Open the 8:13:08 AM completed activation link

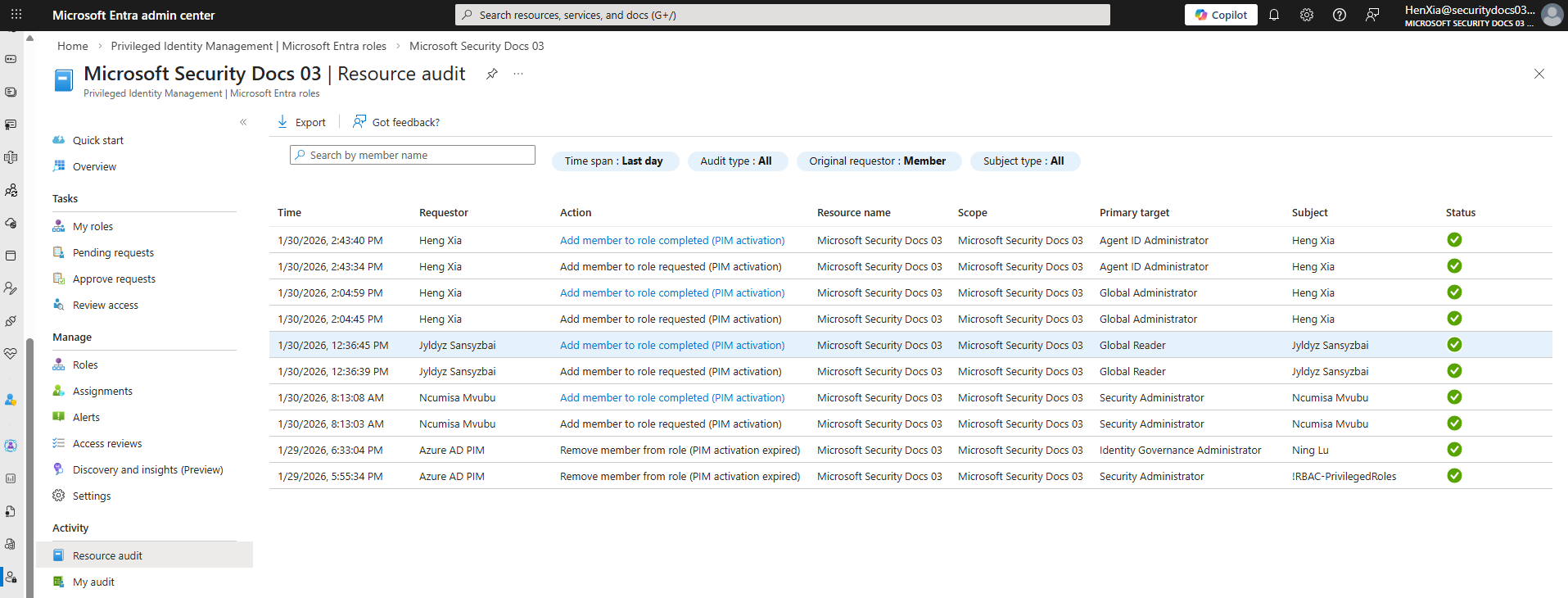click(672, 398)
